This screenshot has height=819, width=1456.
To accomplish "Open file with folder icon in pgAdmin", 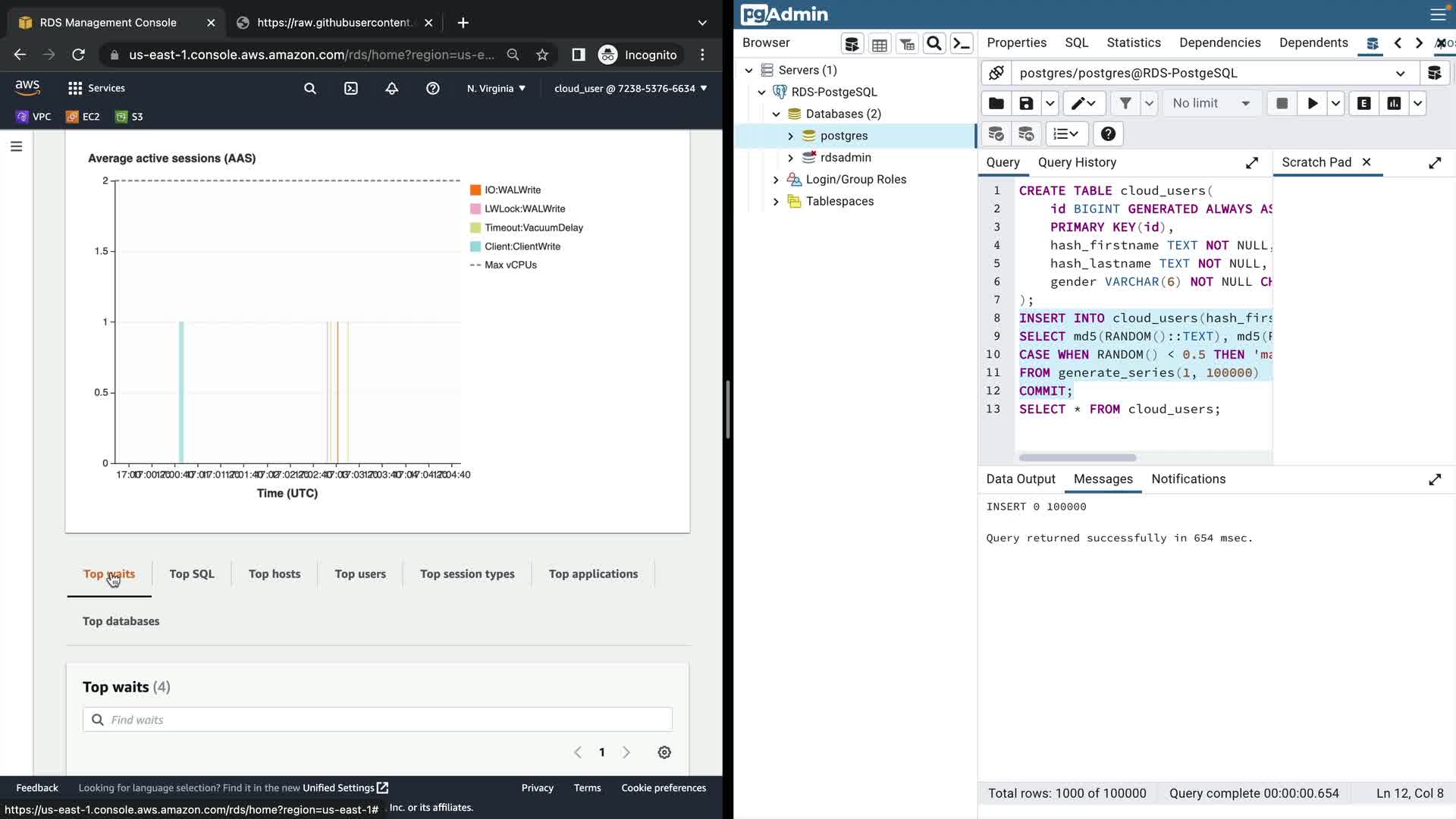I will click(996, 104).
